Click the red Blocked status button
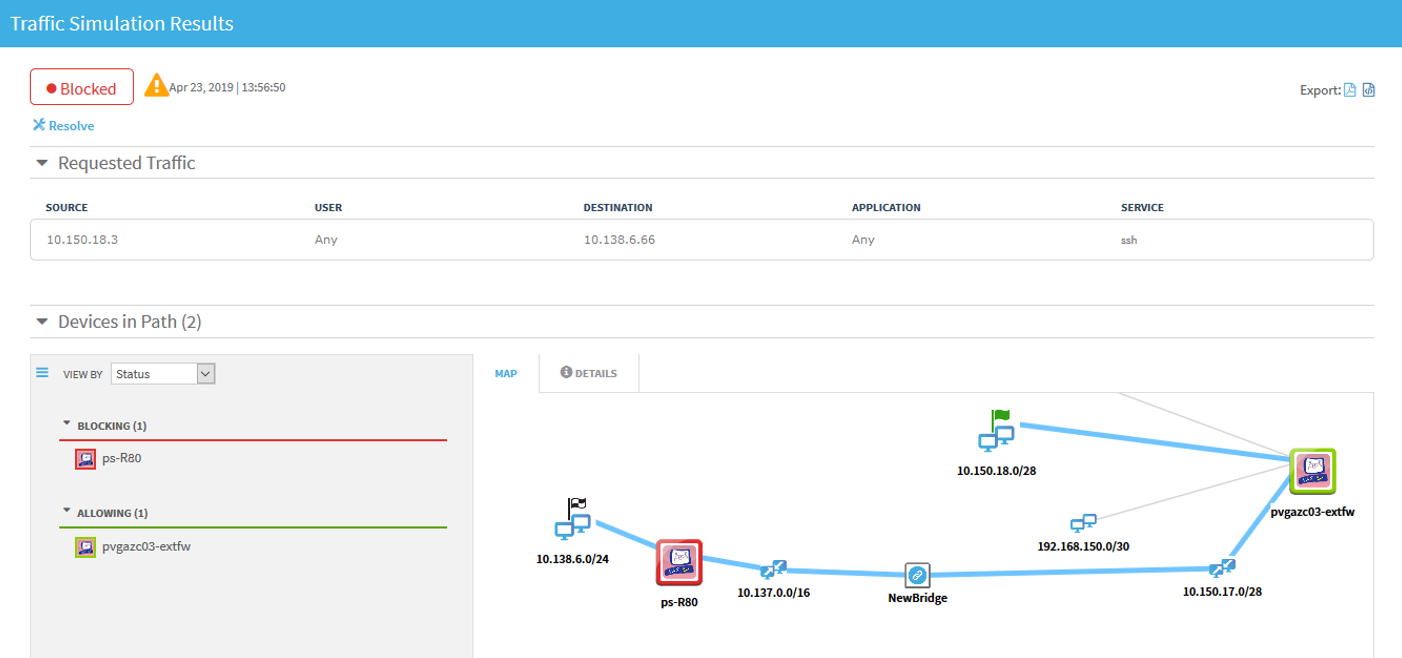This screenshot has width=1402, height=658. pyautogui.click(x=82, y=88)
